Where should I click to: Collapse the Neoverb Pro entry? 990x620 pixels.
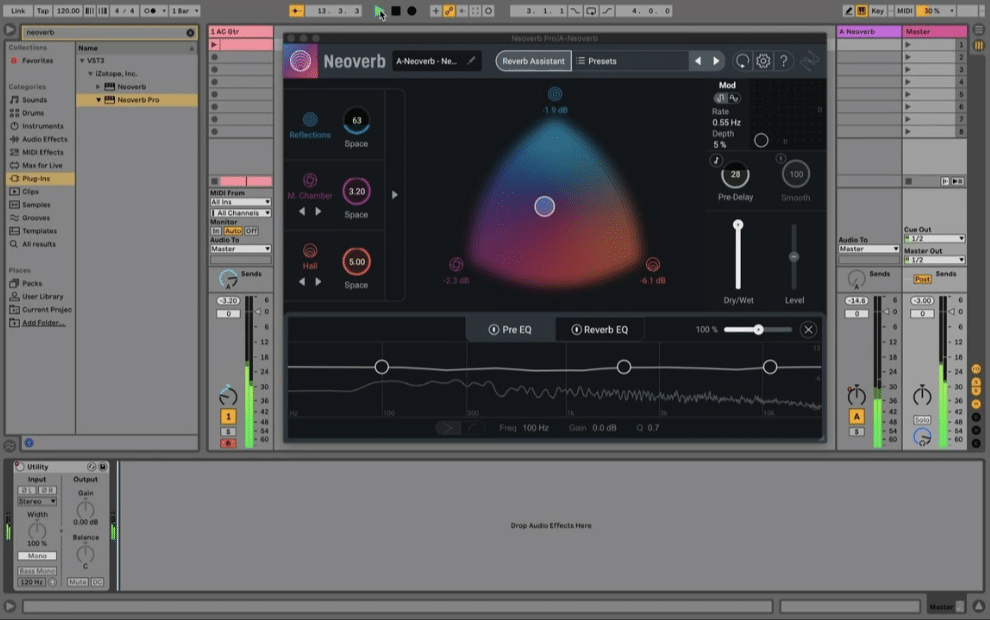tap(98, 100)
